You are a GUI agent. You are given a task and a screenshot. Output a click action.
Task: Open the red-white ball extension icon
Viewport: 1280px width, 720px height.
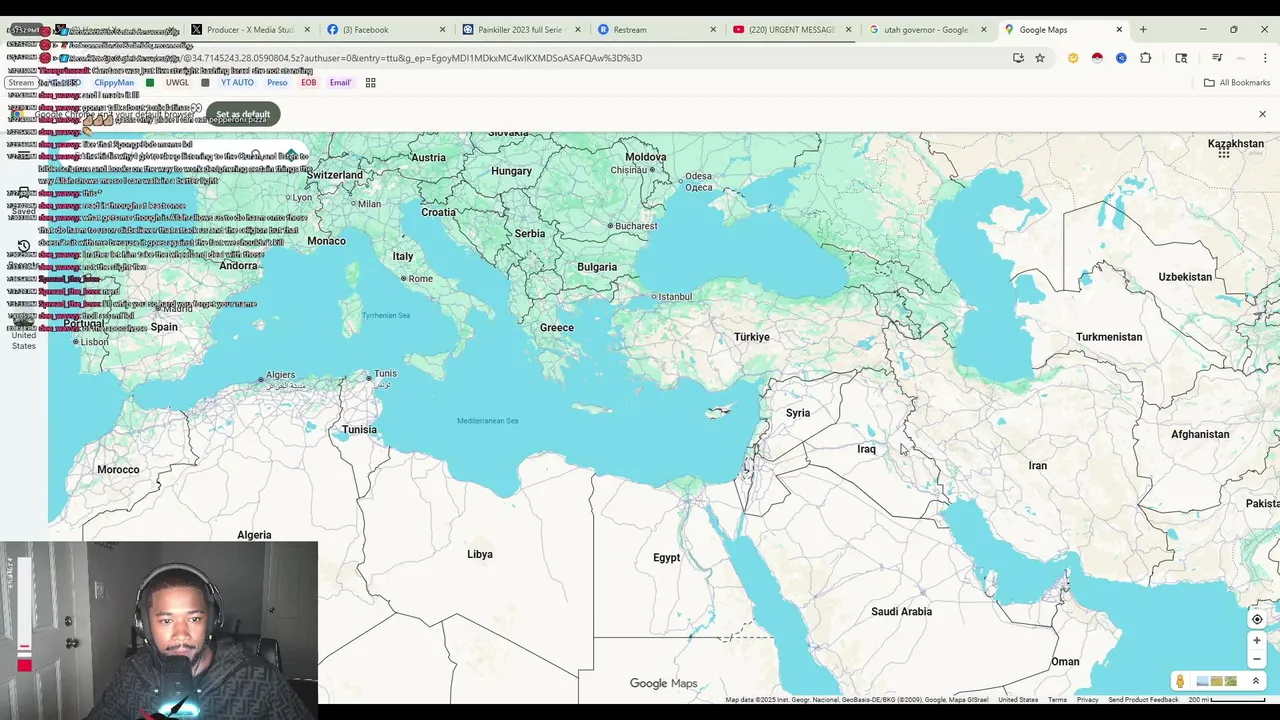tap(1097, 58)
